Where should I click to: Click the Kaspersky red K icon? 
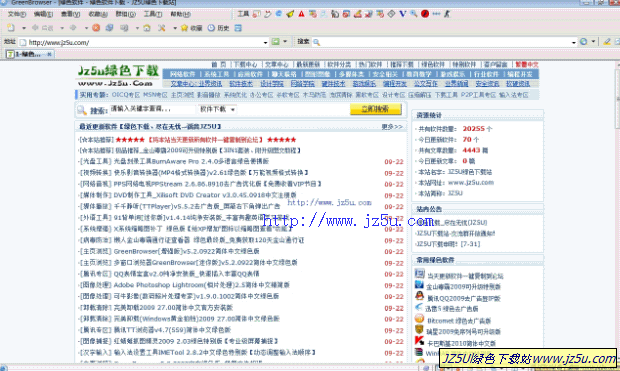pyautogui.click(x=420, y=340)
